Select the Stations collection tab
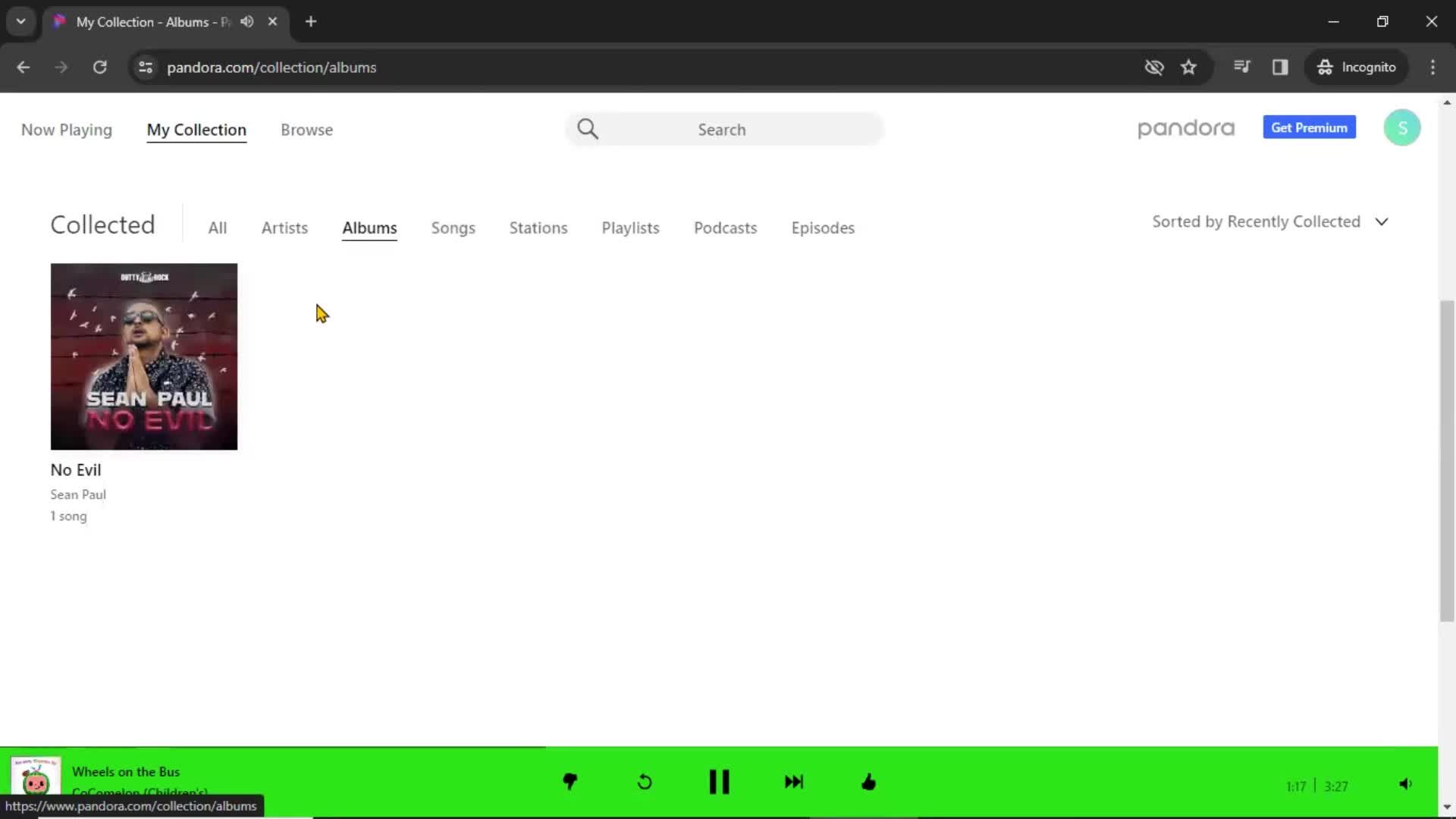 [538, 227]
